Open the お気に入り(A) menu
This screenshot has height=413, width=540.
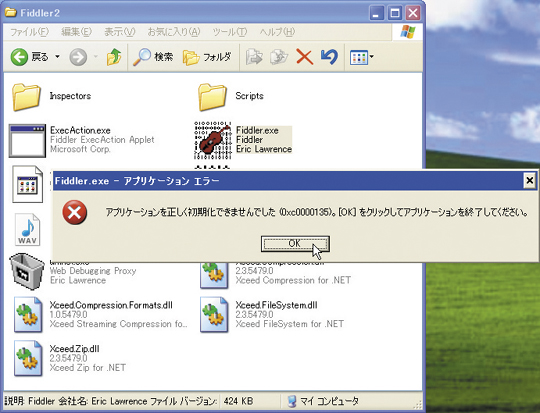pos(174,32)
